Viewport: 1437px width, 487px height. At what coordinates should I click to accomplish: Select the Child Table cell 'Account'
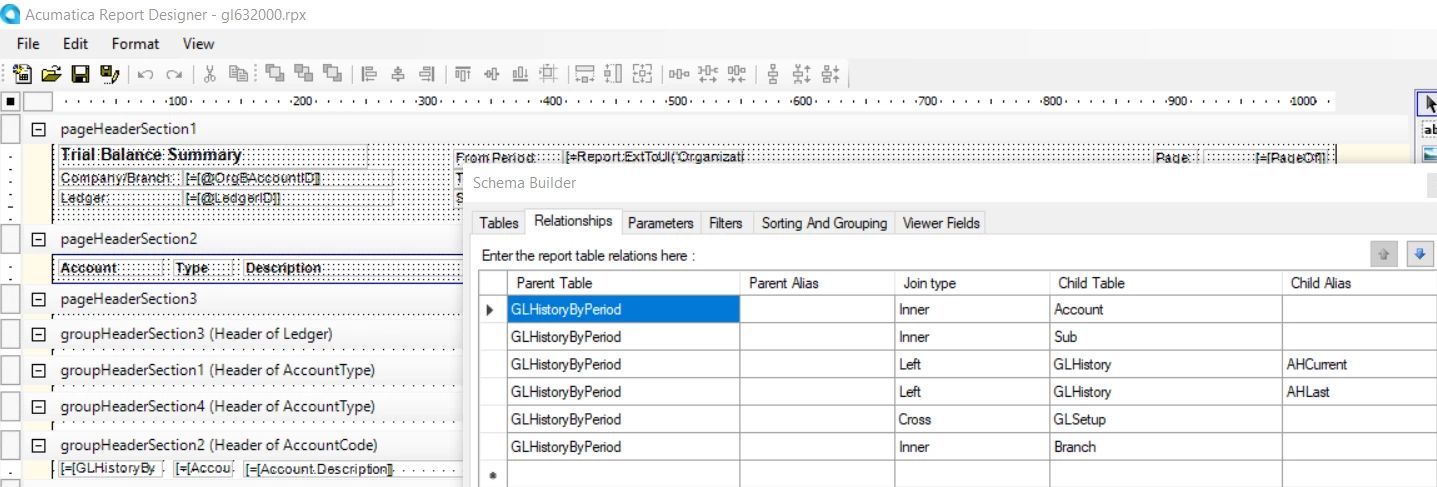(1166, 309)
